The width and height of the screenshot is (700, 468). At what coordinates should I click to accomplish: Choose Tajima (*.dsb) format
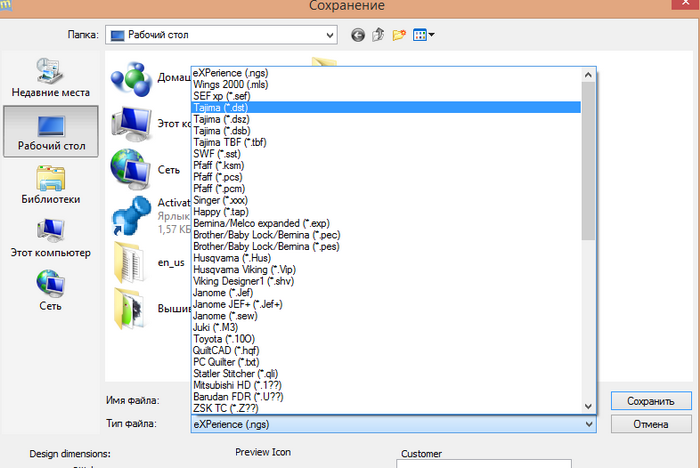386,131
